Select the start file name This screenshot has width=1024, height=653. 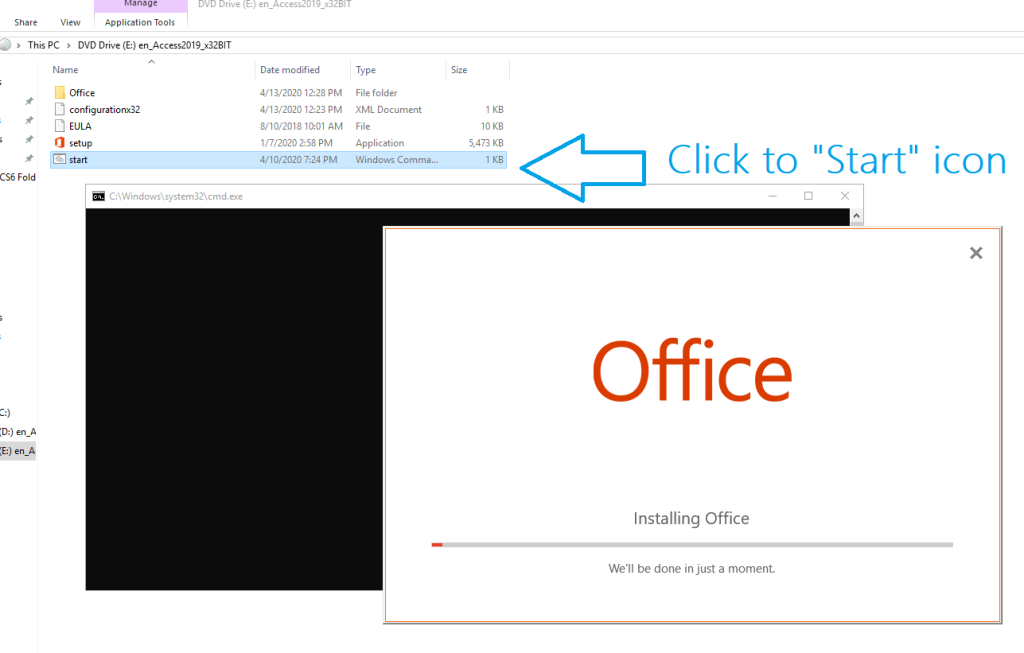pos(78,159)
